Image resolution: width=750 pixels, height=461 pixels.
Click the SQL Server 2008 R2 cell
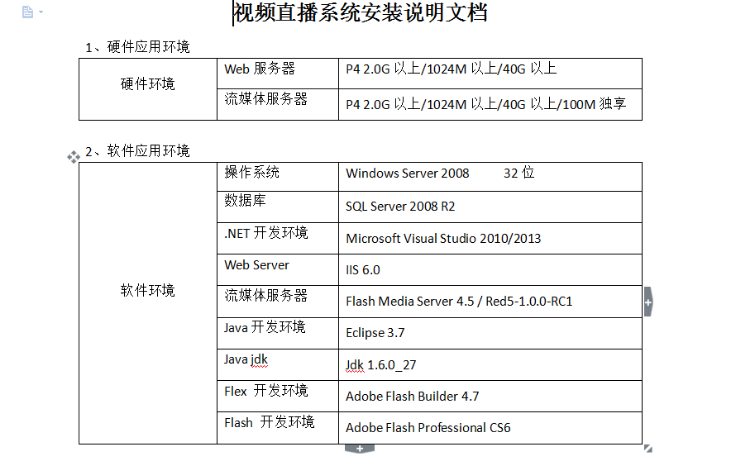490,207
